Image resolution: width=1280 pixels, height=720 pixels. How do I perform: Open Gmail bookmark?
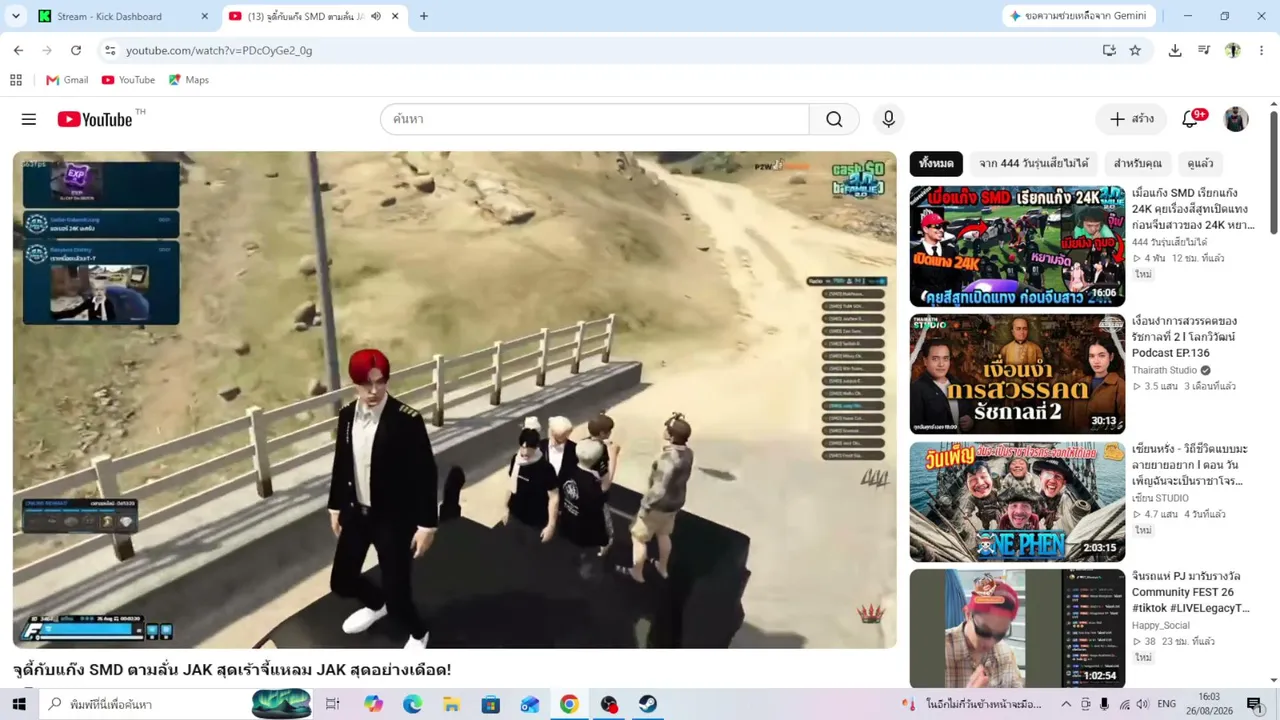tap(67, 80)
